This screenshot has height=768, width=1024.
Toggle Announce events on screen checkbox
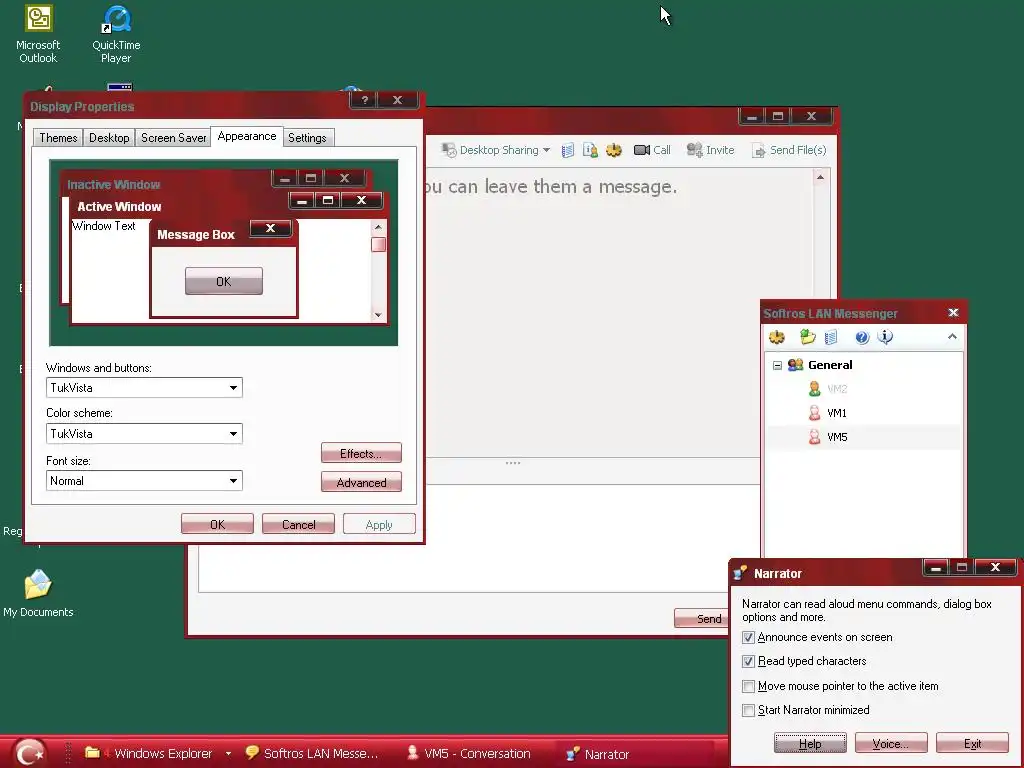(x=748, y=637)
